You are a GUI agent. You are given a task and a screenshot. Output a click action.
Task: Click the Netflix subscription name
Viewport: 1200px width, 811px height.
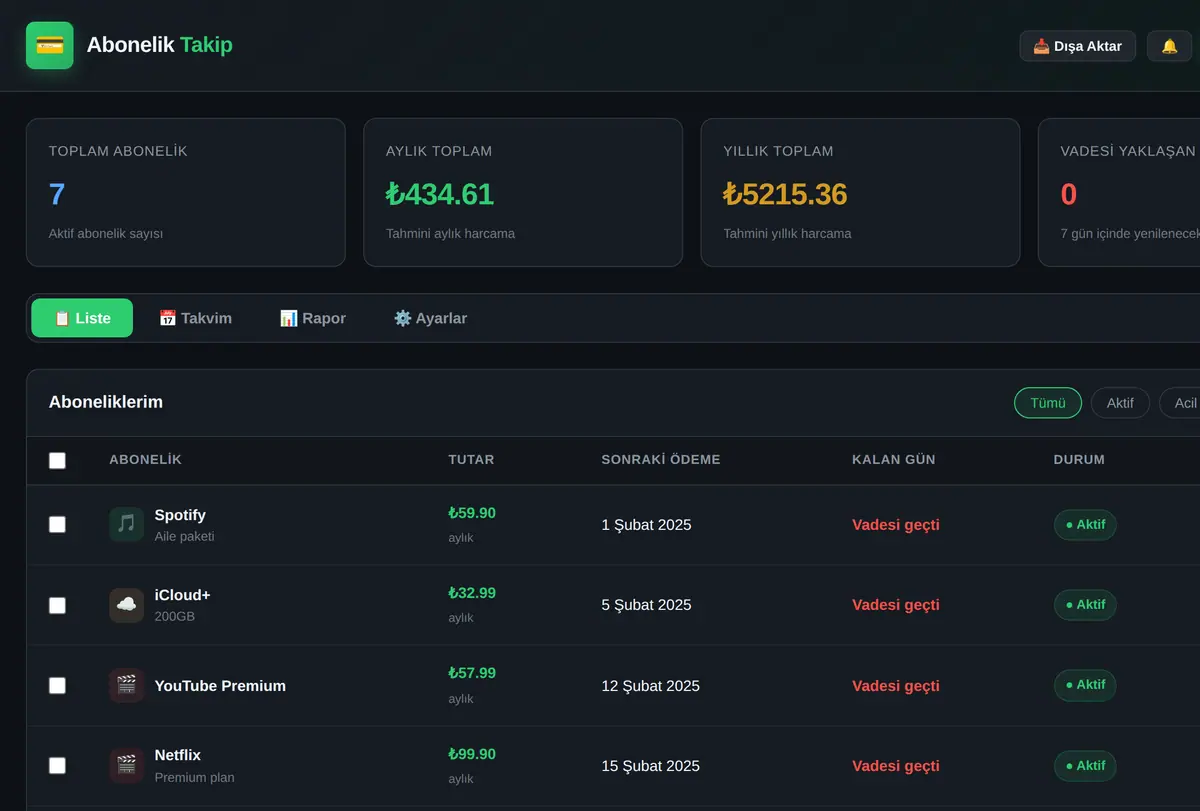[x=178, y=755]
